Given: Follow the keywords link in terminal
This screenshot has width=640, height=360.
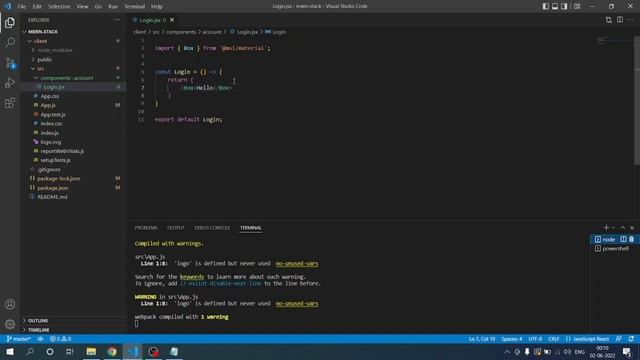Looking at the screenshot, I should click(192, 277).
